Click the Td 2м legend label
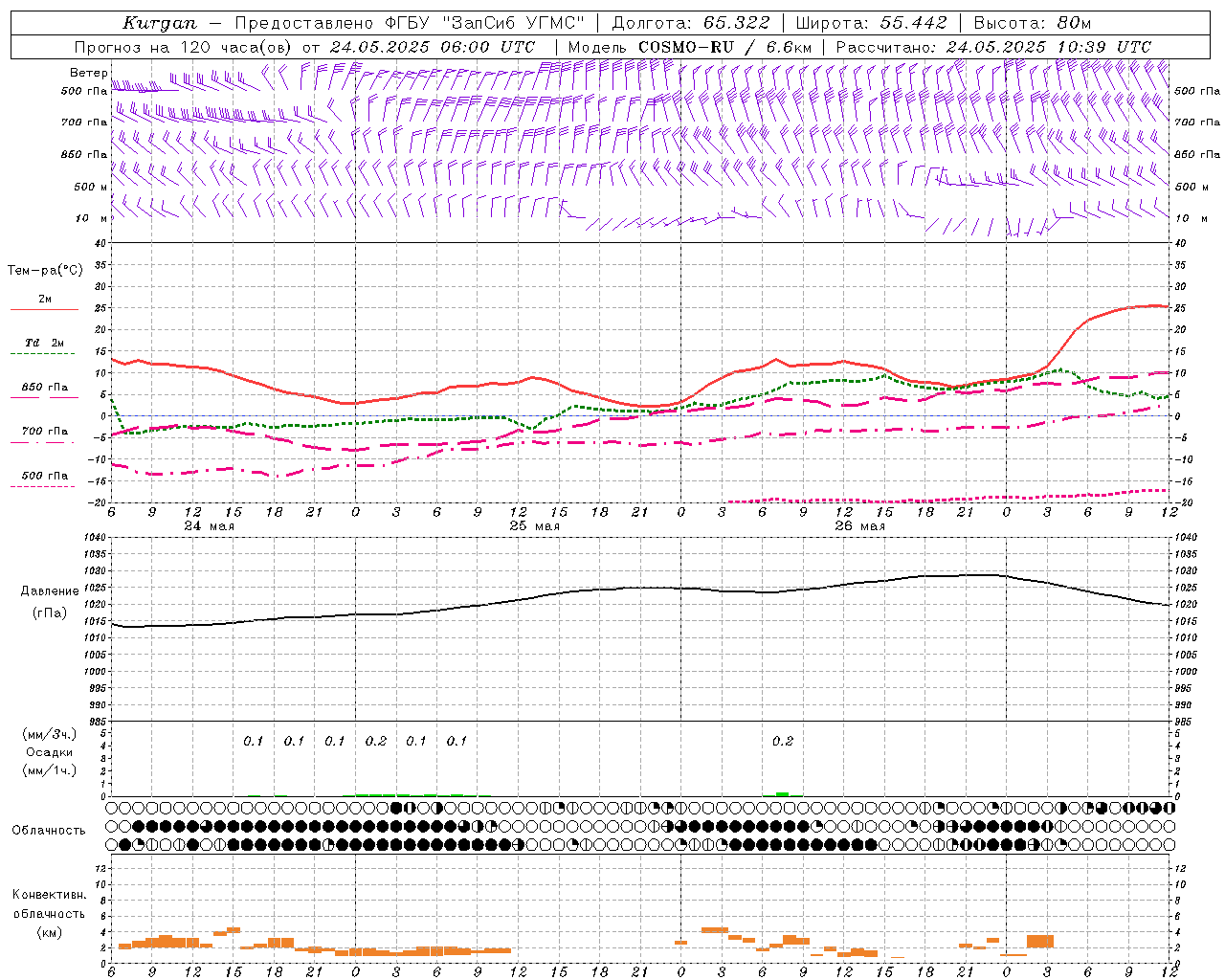The height and width of the screenshot is (980, 1225). point(45,343)
